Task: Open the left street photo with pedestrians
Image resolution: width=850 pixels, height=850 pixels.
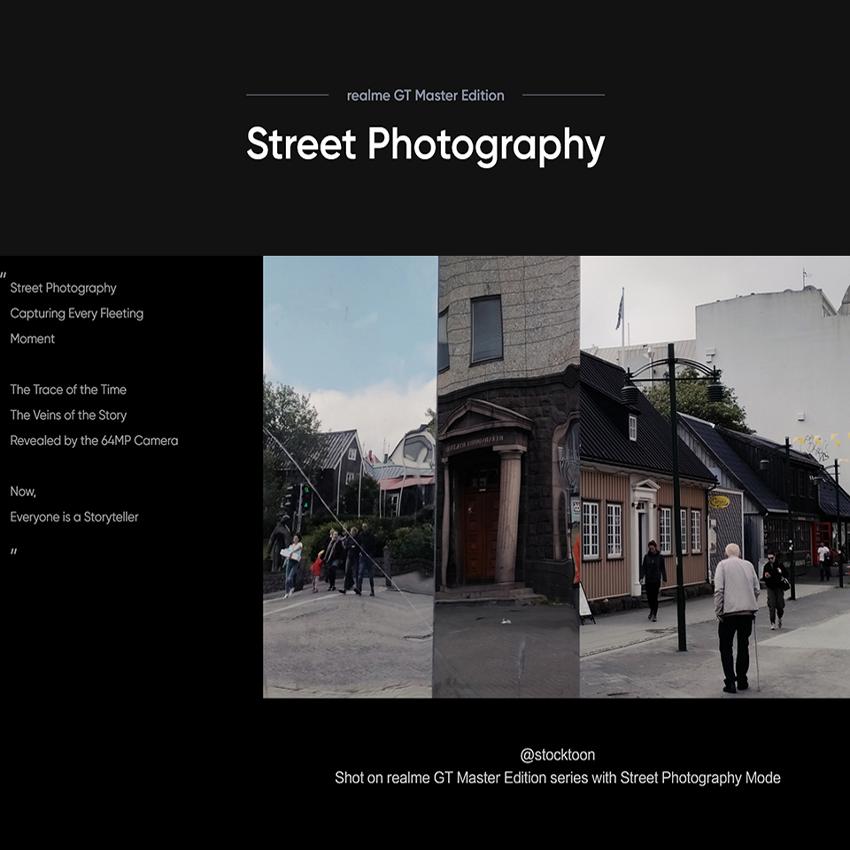Action: [x=350, y=476]
